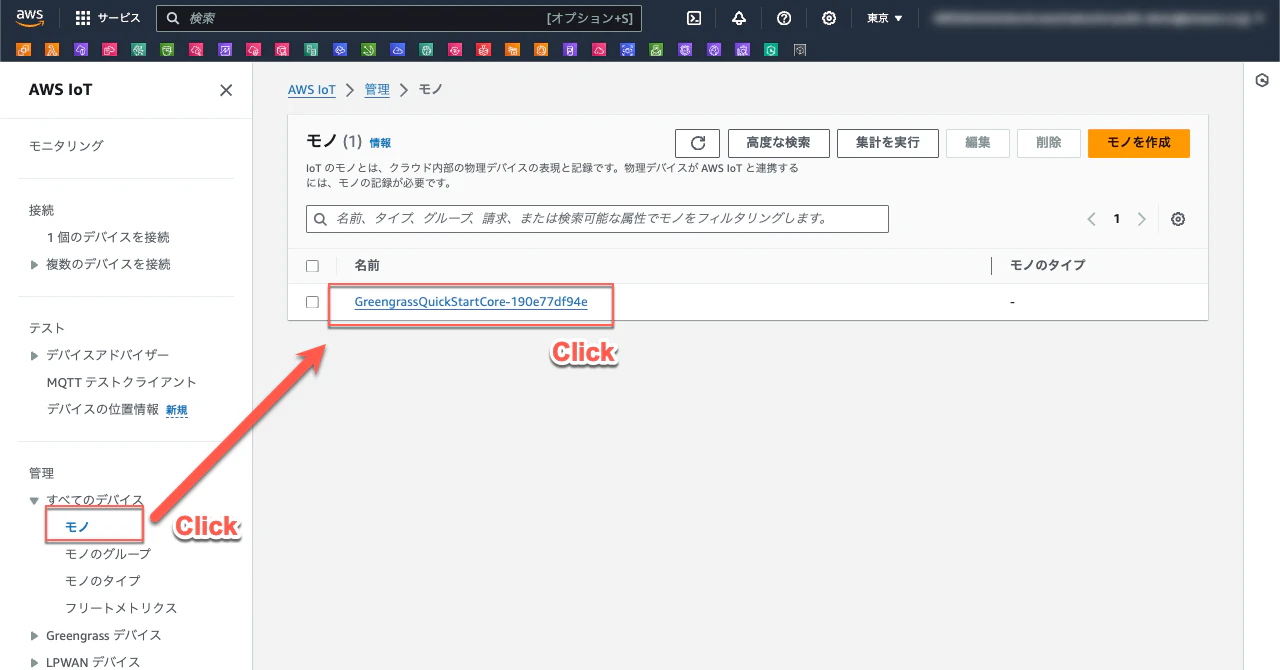The width and height of the screenshot is (1280, 670).
Task: Click the gray icon ending the favorites bar
Action: (800, 49)
